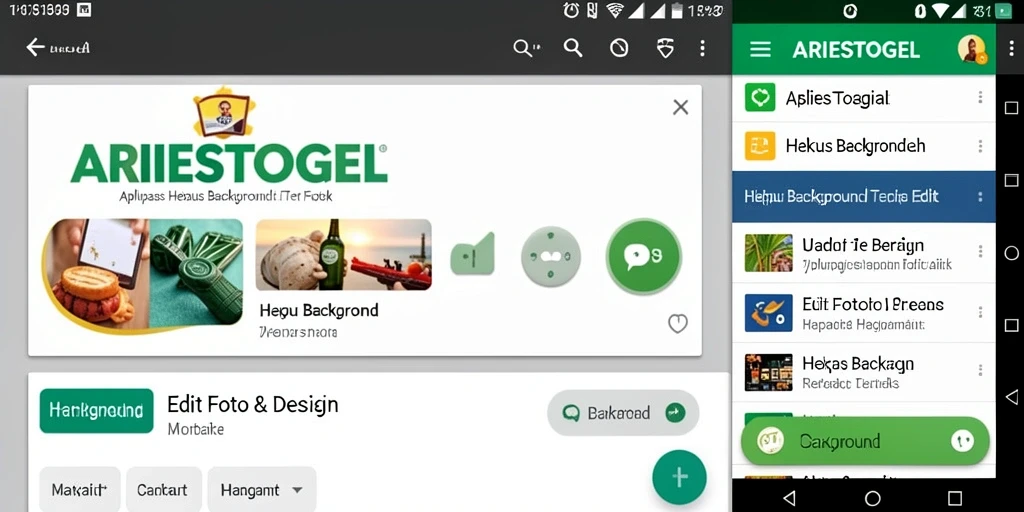Open the Uadot Te Beragn list item
1024x512 pixels.
pyautogui.click(x=863, y=253)
